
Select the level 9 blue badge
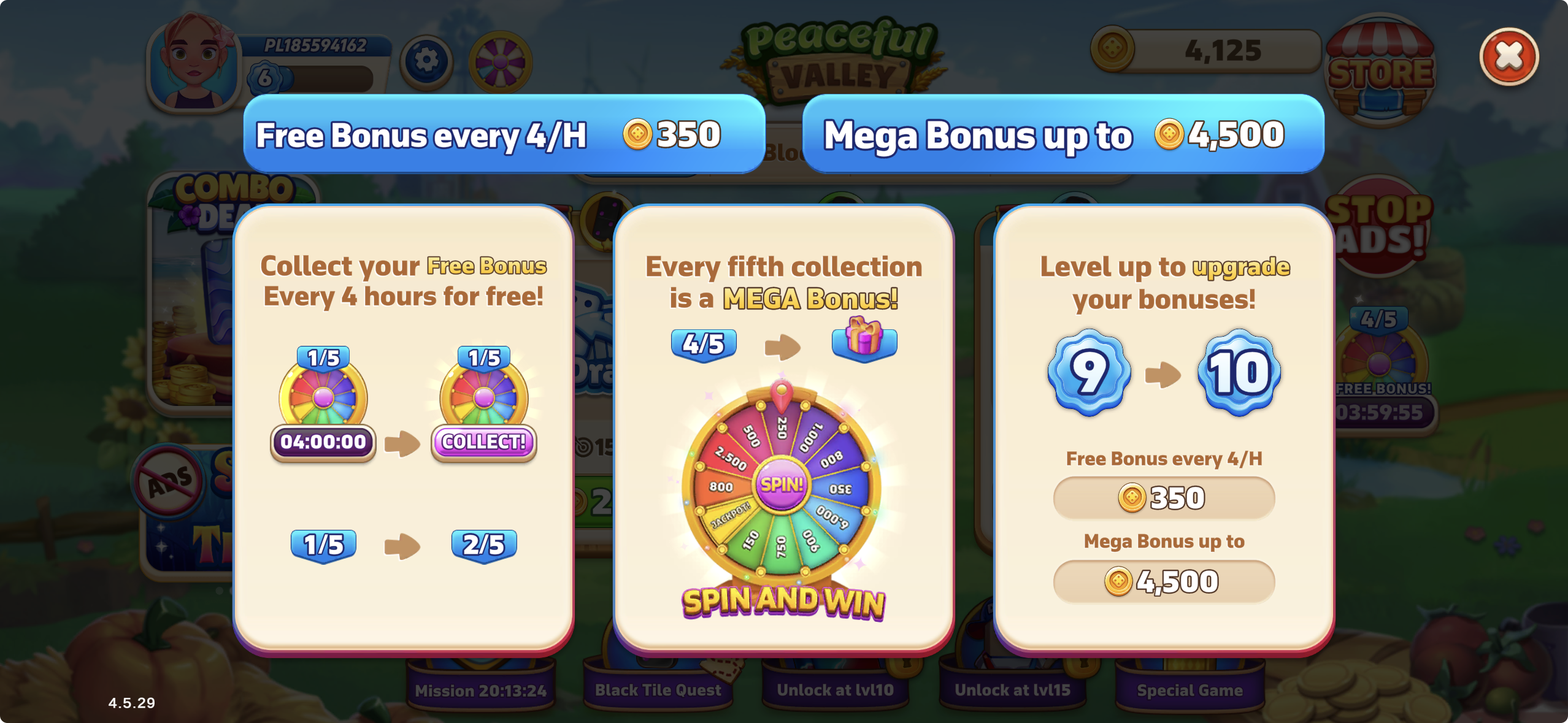tap(1089, 372)
